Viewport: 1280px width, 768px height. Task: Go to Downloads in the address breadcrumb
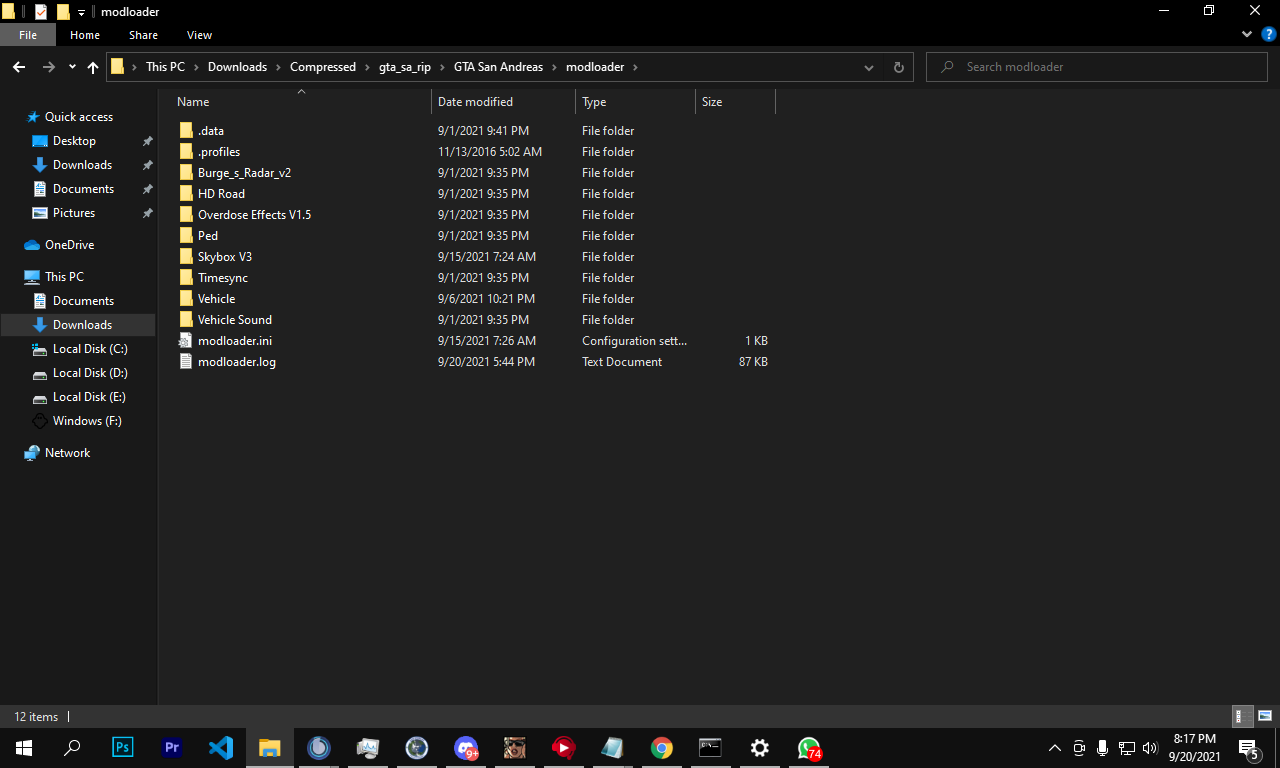(x=237, y=67)
